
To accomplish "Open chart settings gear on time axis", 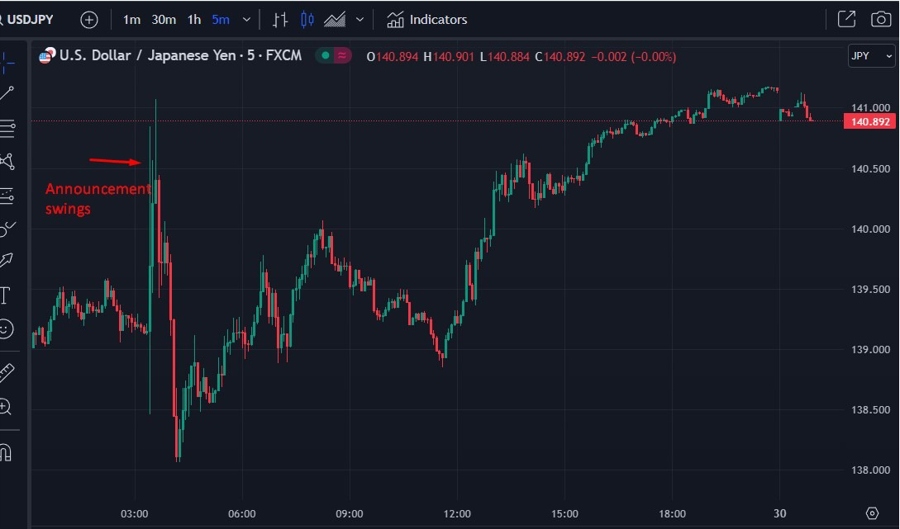I will tap(872, 513).
